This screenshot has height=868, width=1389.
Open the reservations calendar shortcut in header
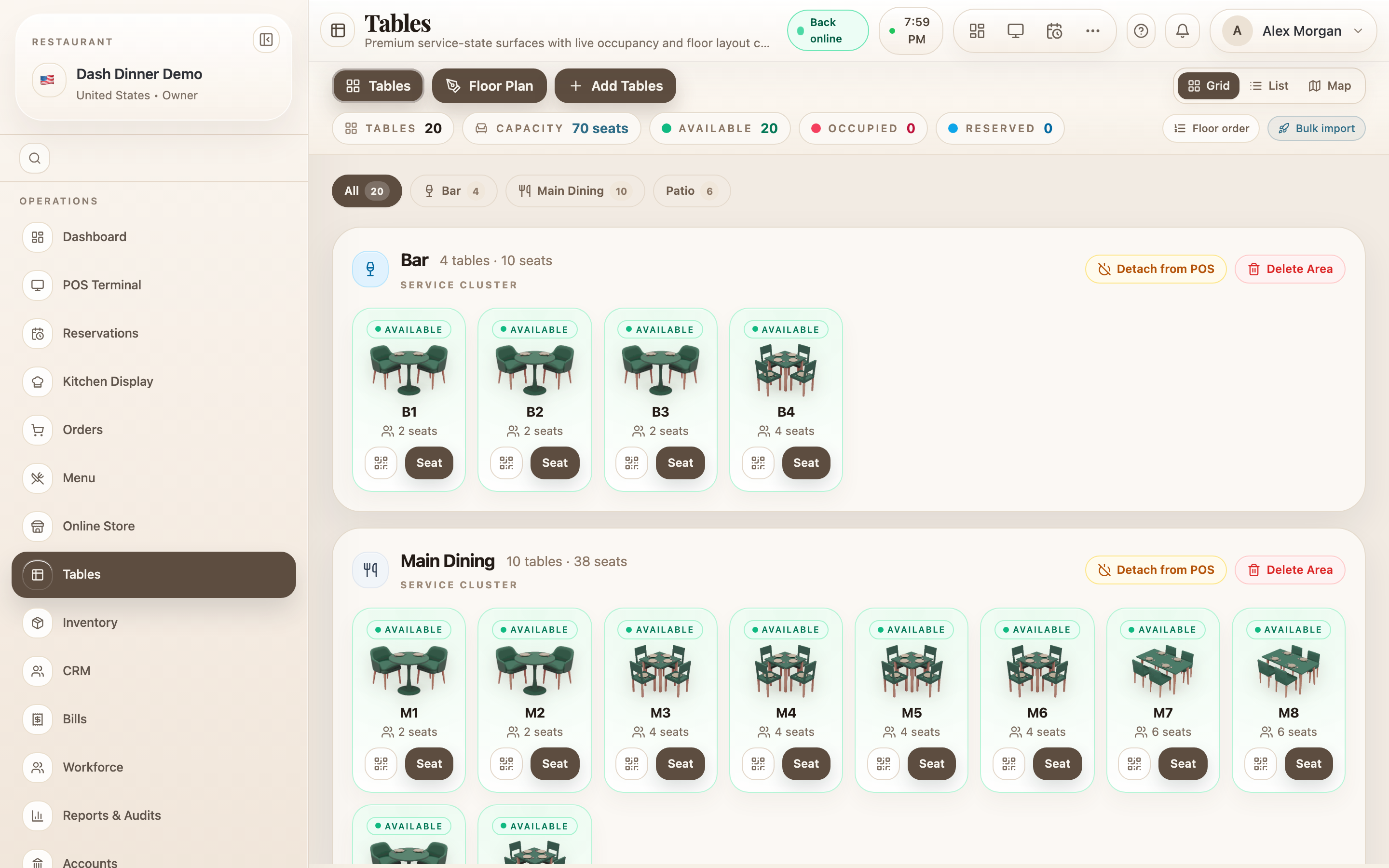[x=1054, y=31]
